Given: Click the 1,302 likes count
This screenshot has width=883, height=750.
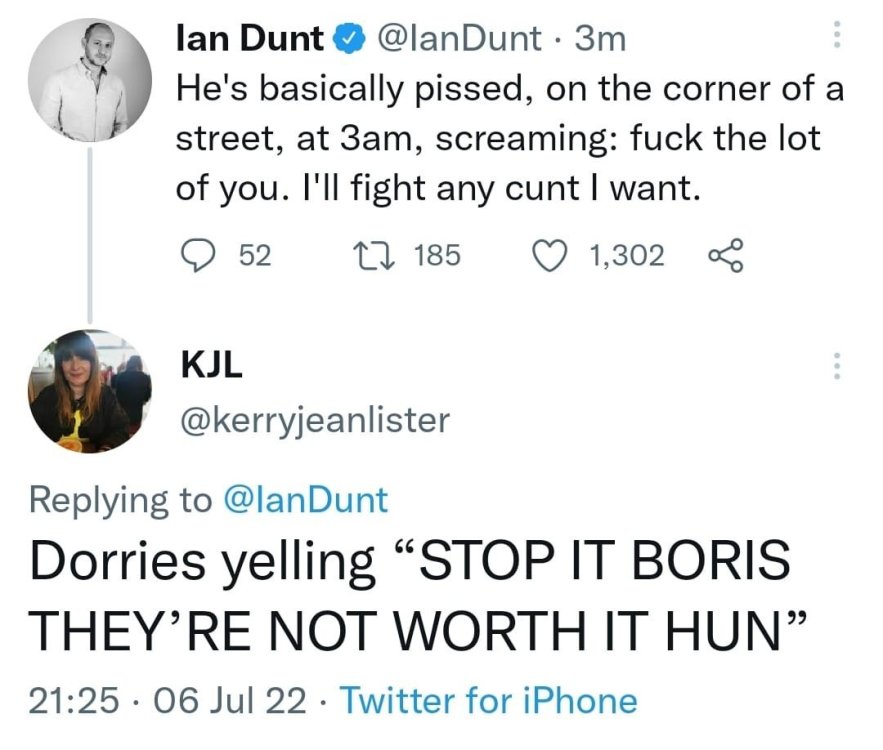Looking at the screenshot, I should (627, 256).
